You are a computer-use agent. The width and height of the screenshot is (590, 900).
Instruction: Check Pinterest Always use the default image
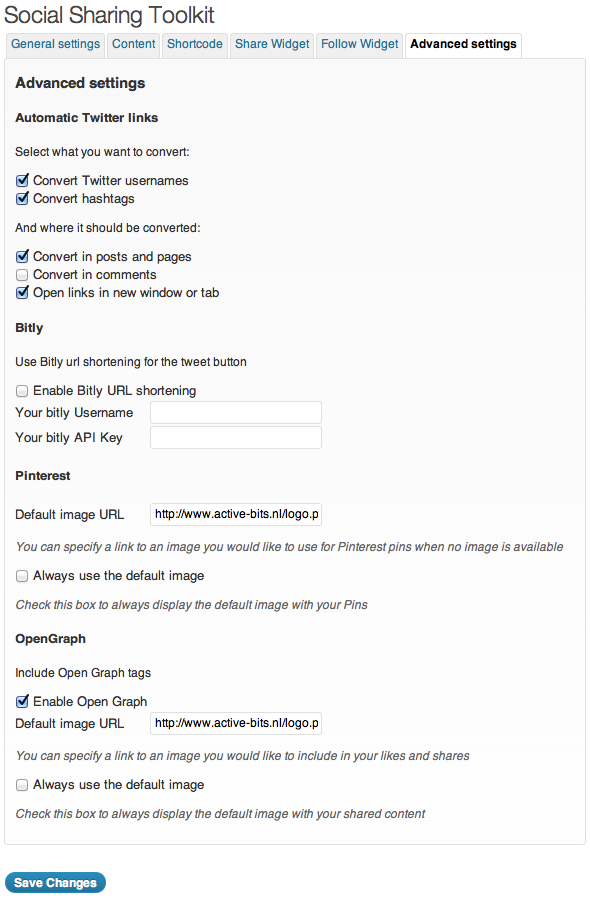(22, 576)
